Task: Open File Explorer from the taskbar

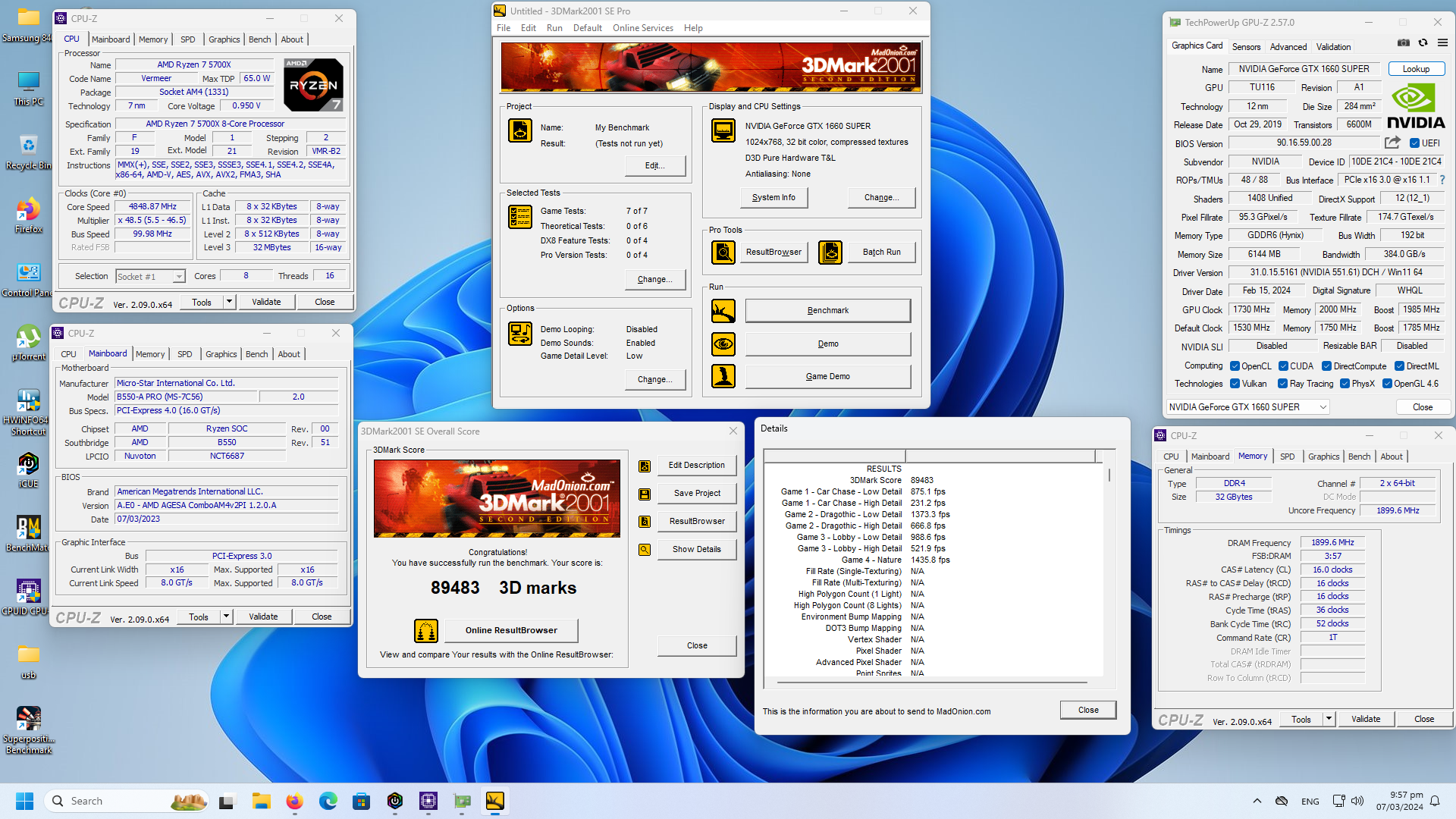Action: [262, 801]
